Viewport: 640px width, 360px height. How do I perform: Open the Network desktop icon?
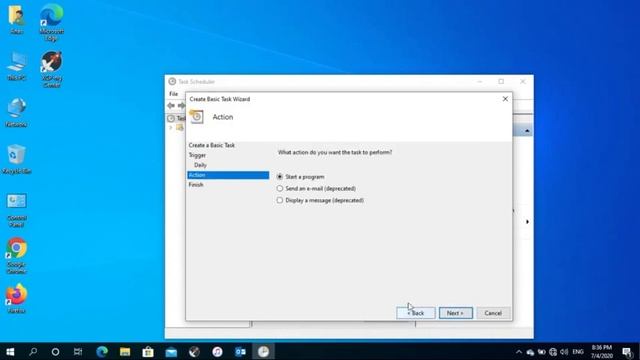coord(16,113)
